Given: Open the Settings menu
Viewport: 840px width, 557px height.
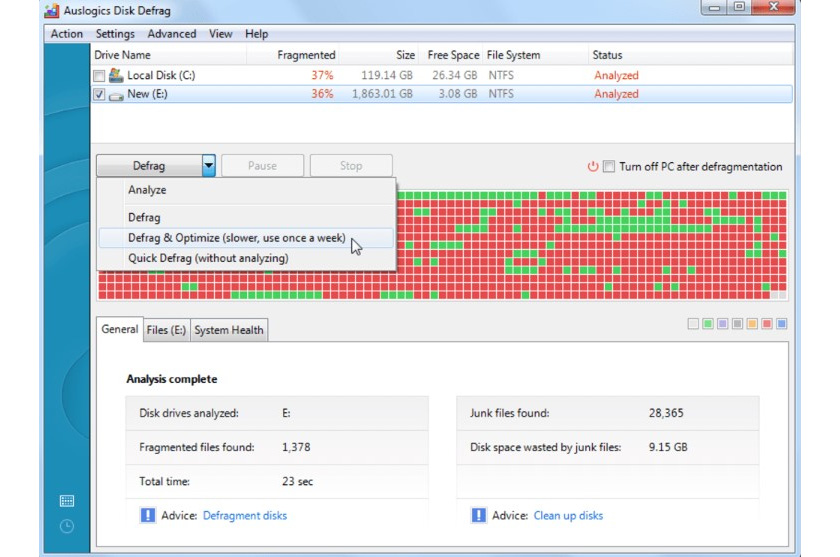Looking at the screenshot, I should pos(115,34).
